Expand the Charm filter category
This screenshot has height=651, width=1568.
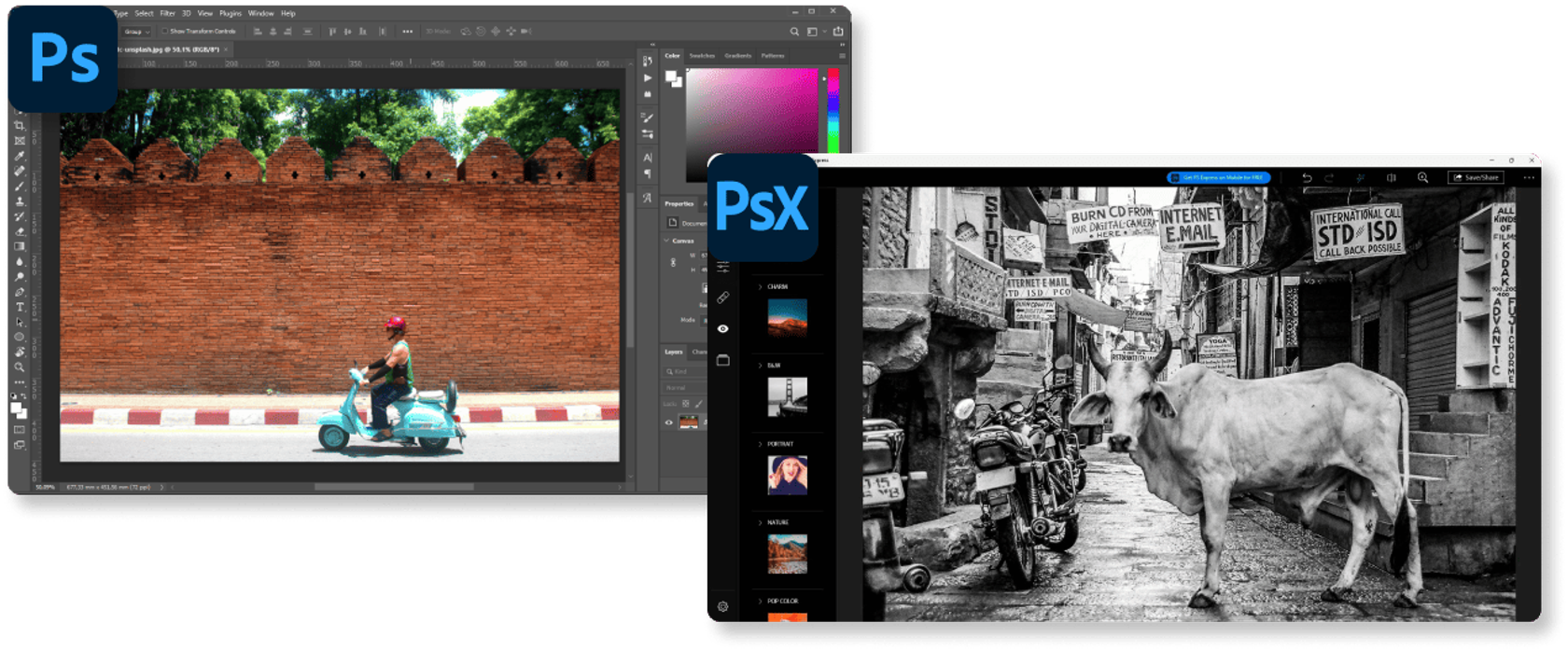coord(761,287)
